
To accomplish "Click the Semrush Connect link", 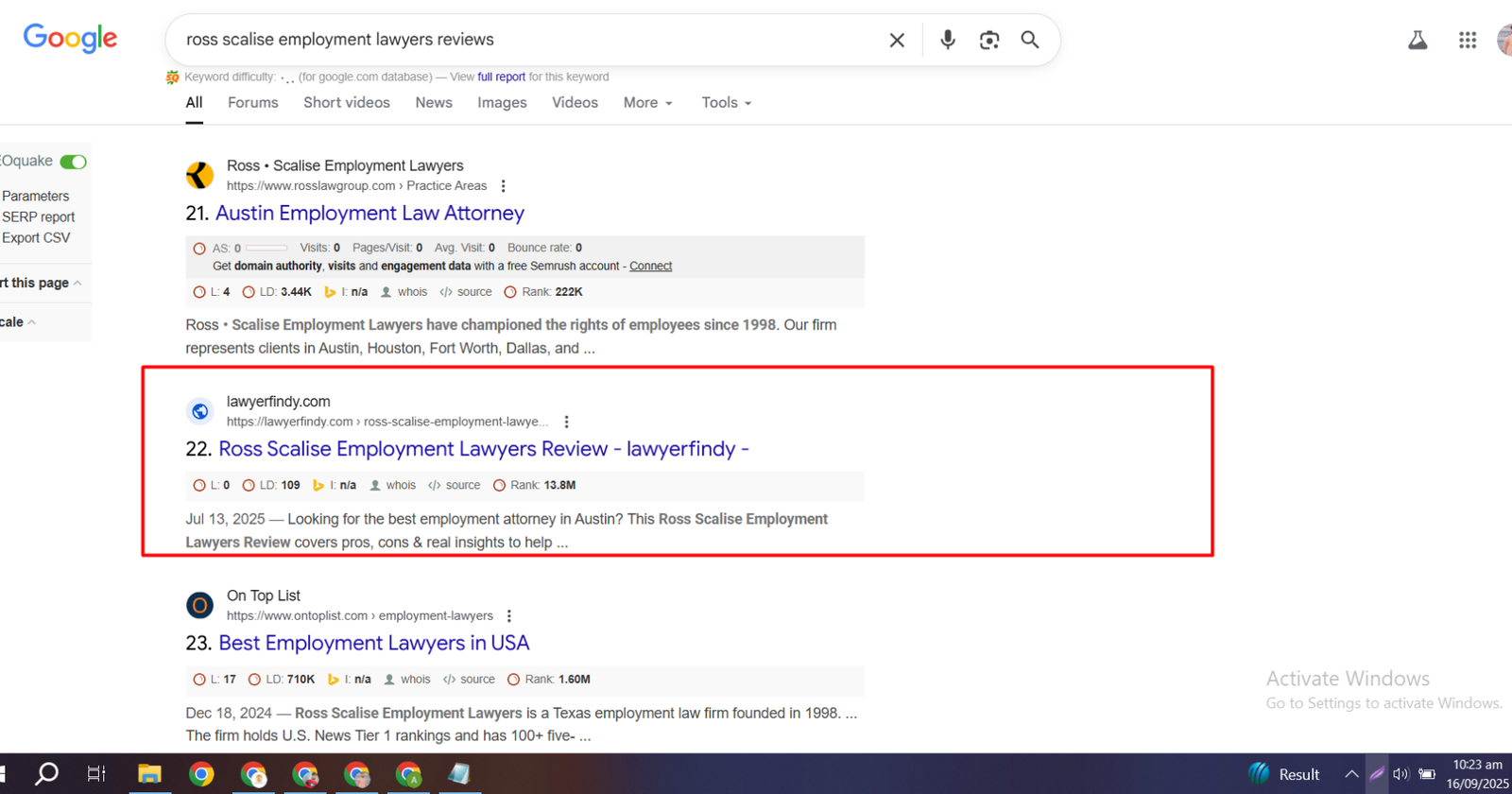I will point(650,266).
